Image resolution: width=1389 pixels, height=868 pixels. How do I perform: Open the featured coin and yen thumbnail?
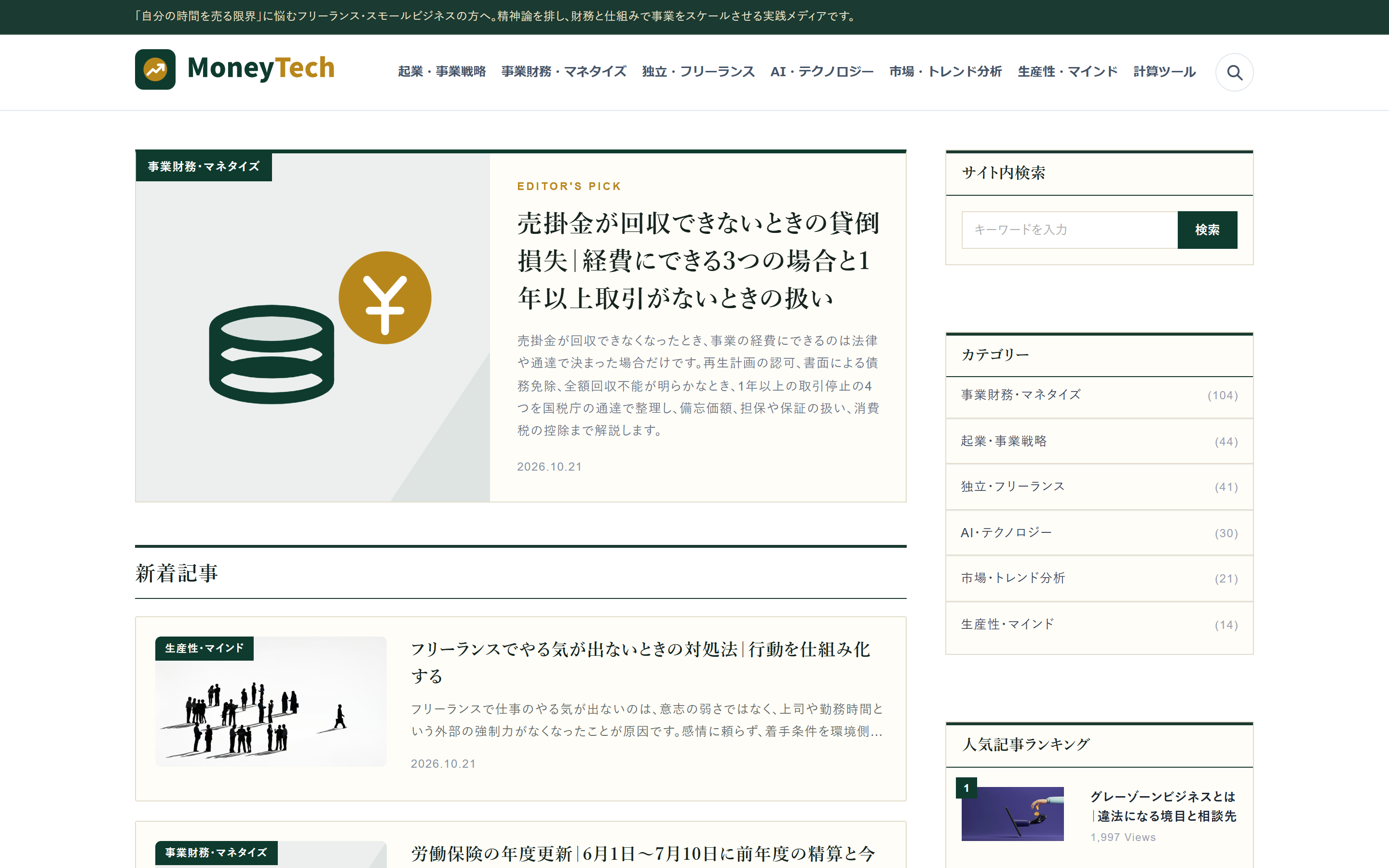click(313, 327)
